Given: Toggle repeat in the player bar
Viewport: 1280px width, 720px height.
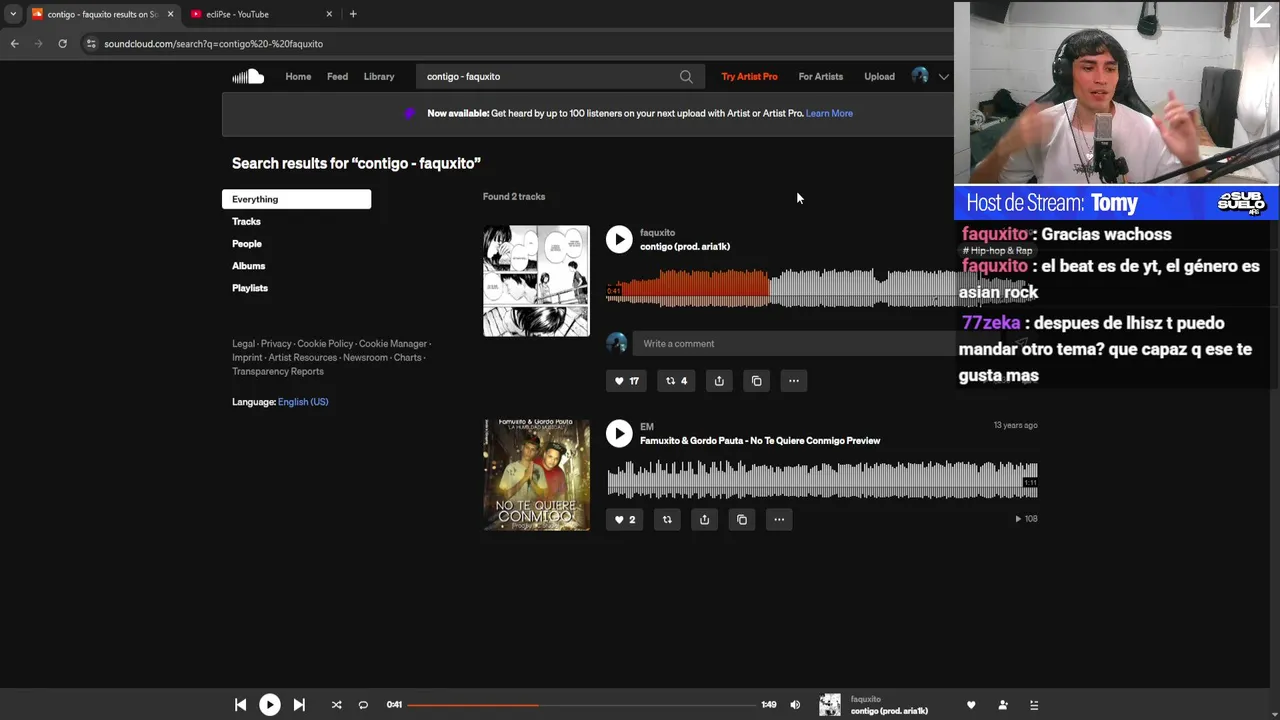Looking at the screenshot, I should pos(363,705).
